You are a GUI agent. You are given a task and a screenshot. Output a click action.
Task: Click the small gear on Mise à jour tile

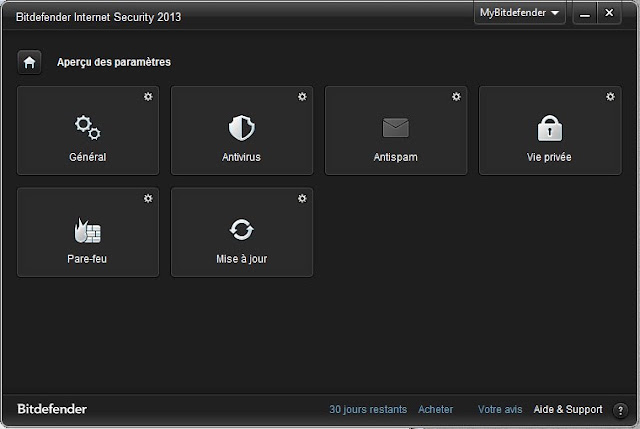click(302, 199)
